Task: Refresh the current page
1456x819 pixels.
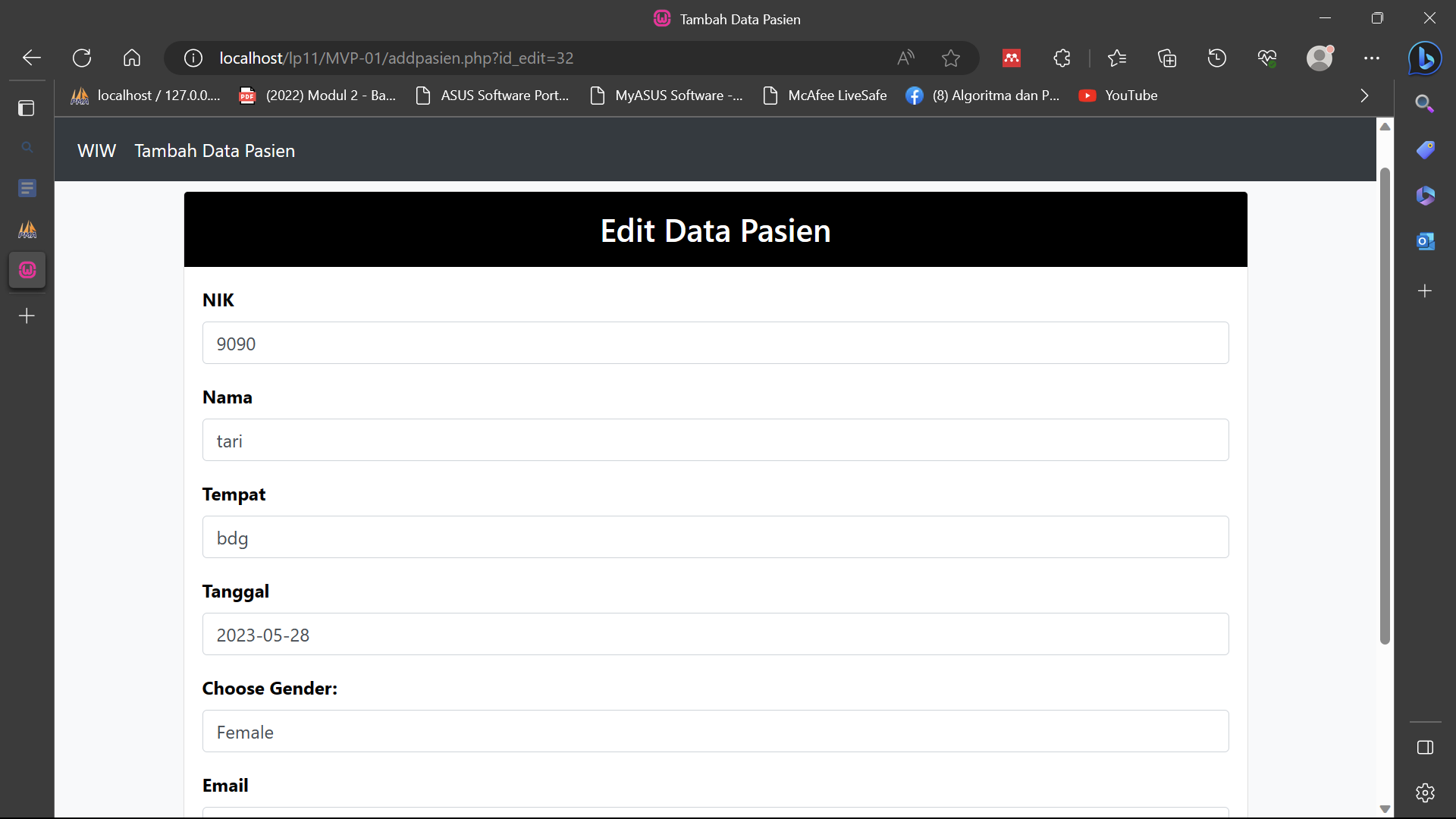Action: (x=81, y=58)
